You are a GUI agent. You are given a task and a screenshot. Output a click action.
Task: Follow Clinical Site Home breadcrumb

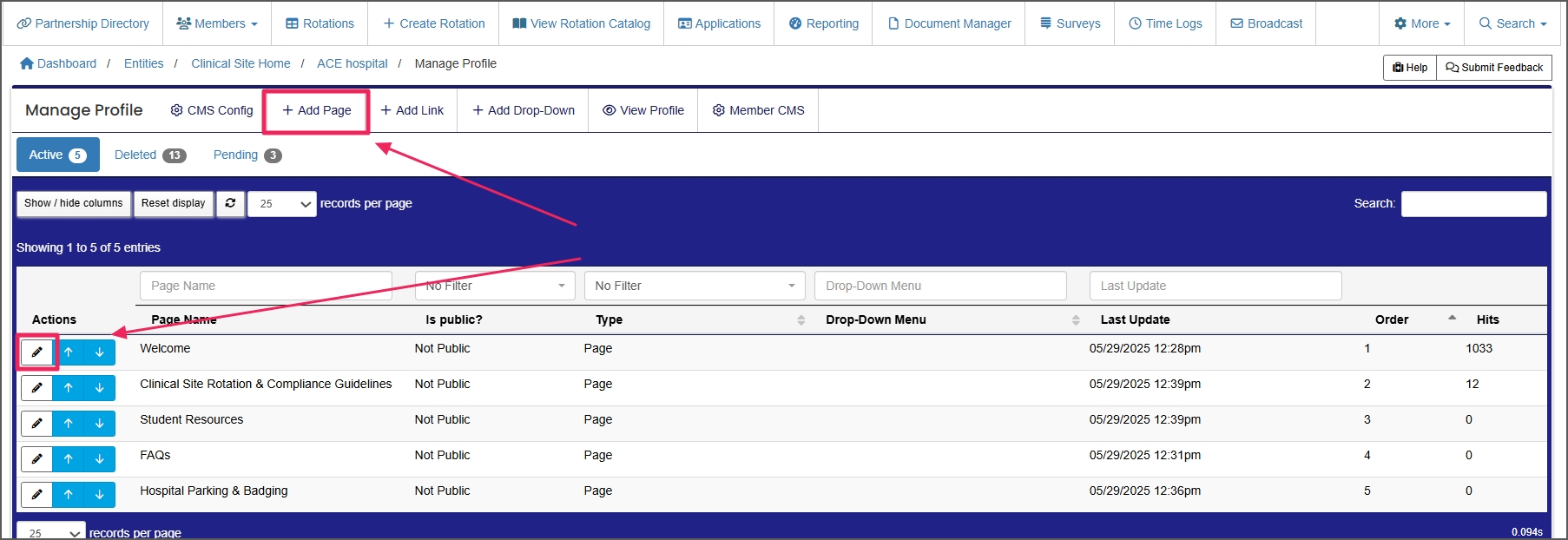pyautogui.click(x=240, y=63)
